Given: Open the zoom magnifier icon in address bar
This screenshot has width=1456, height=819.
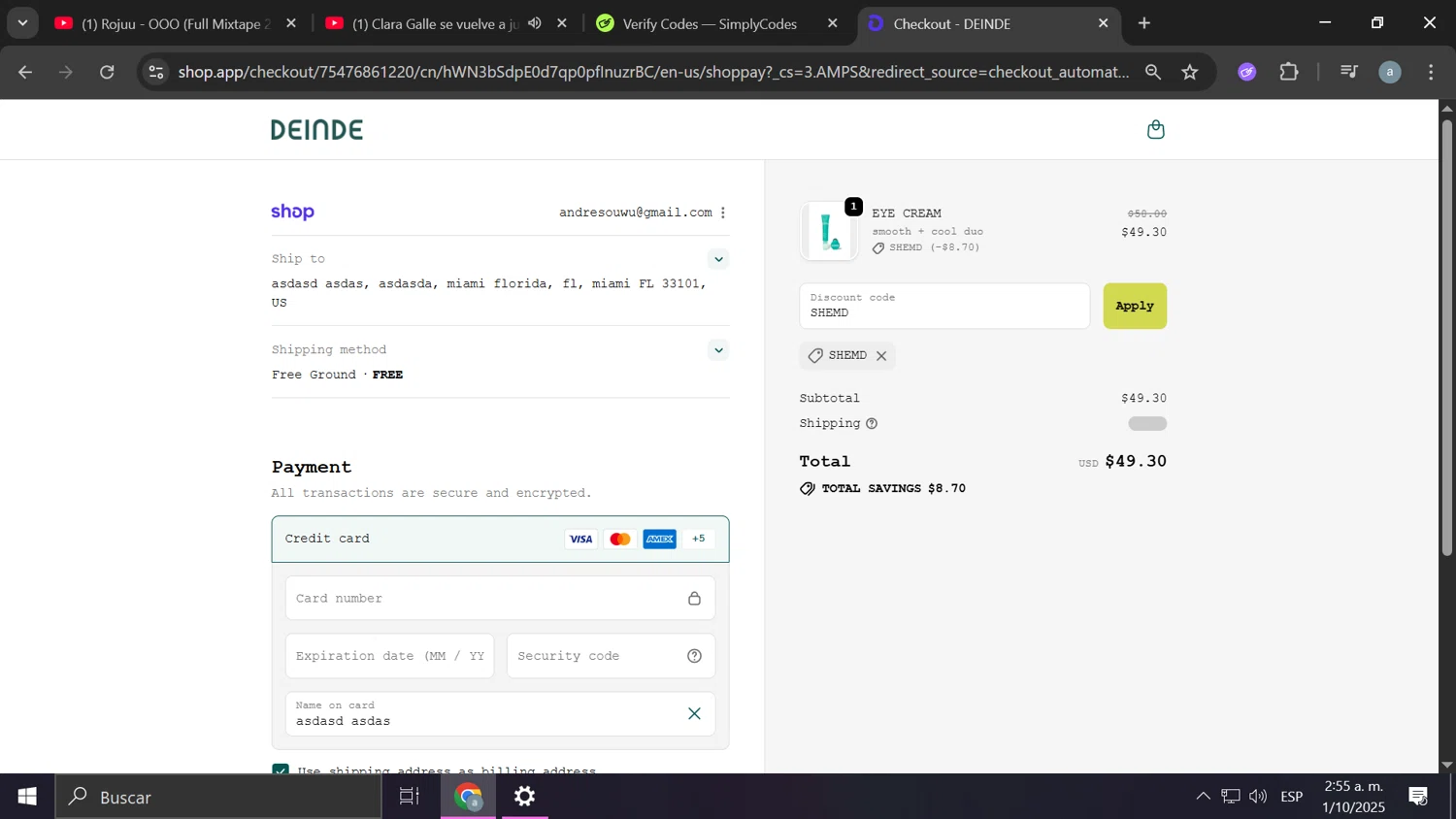Looking at the screenshot, I should [1153, 72].
